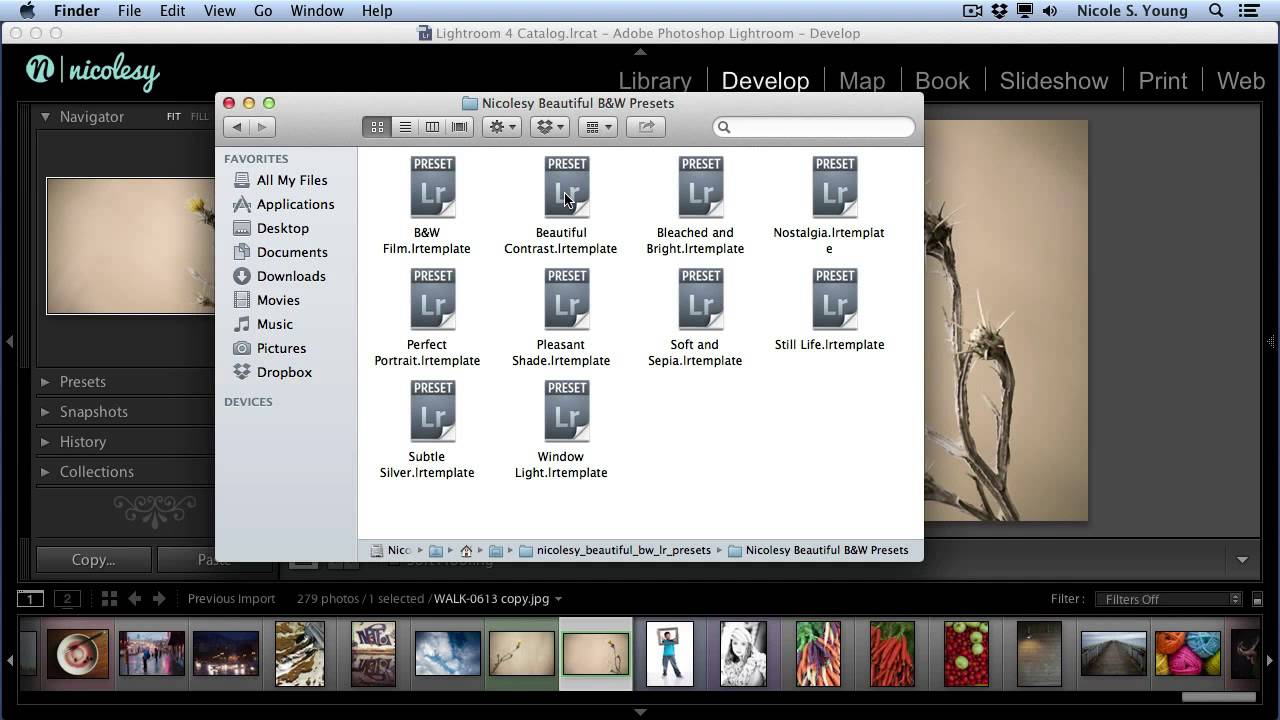Open grid view icon in filmstrip bar
Image resolution: width=1280 pixels, height=720 pixels.
click(x=109, y=599)
